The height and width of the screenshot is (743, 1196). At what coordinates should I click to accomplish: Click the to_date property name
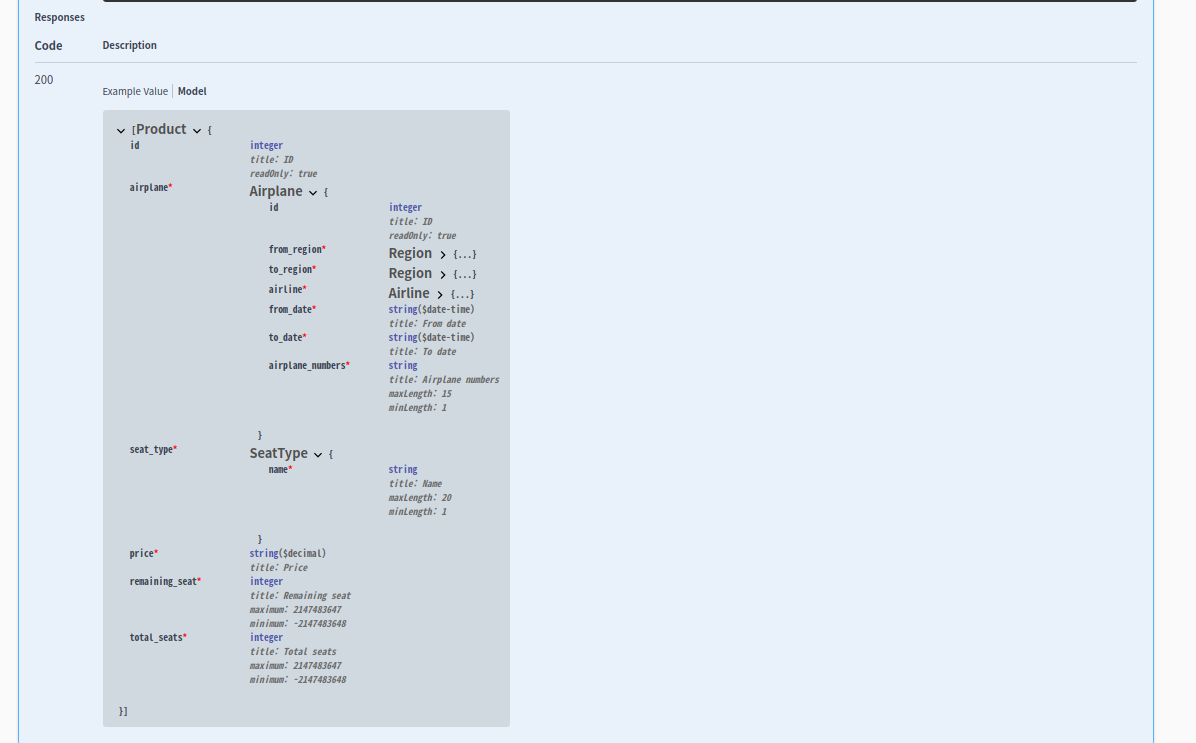(285, 337)
